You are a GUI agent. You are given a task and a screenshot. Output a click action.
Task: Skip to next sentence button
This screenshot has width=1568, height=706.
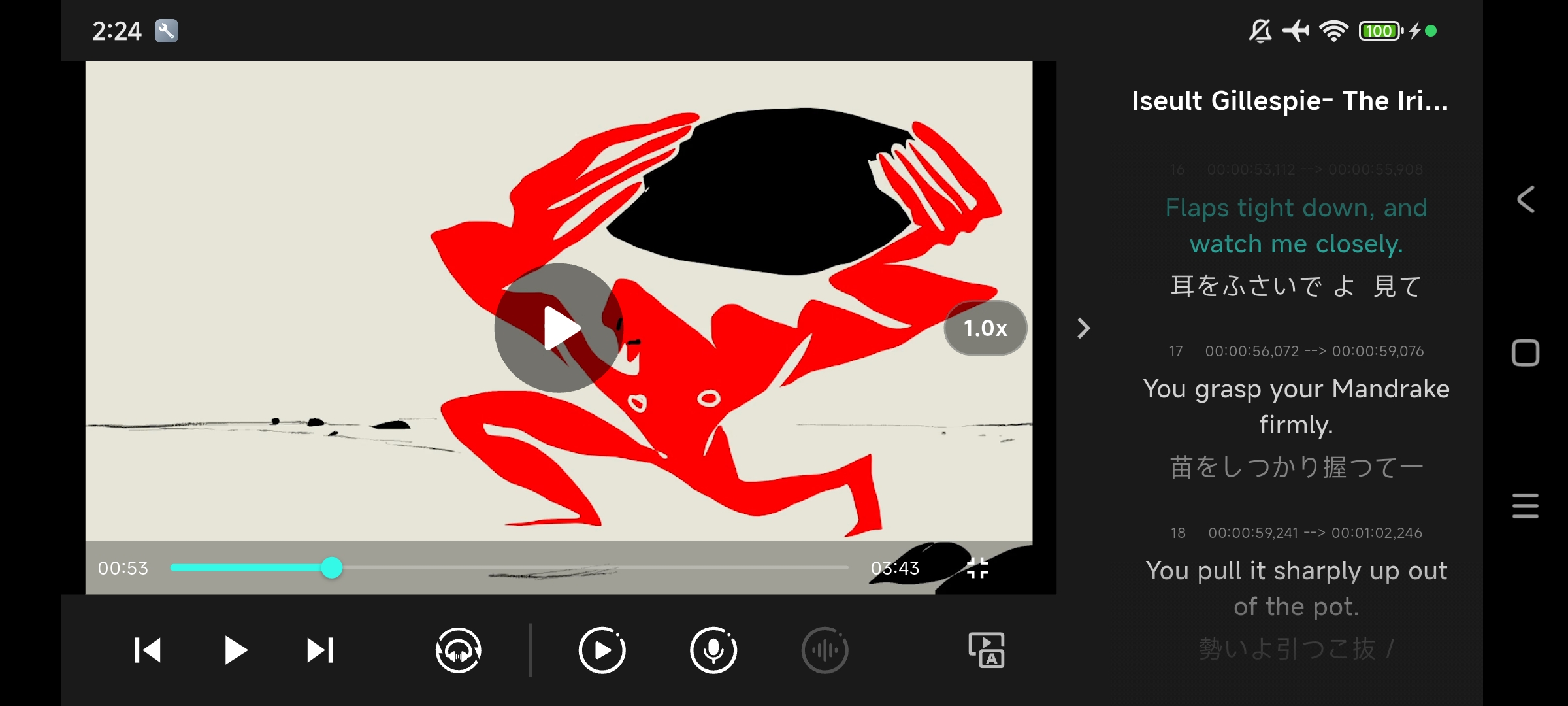[320, 650]
